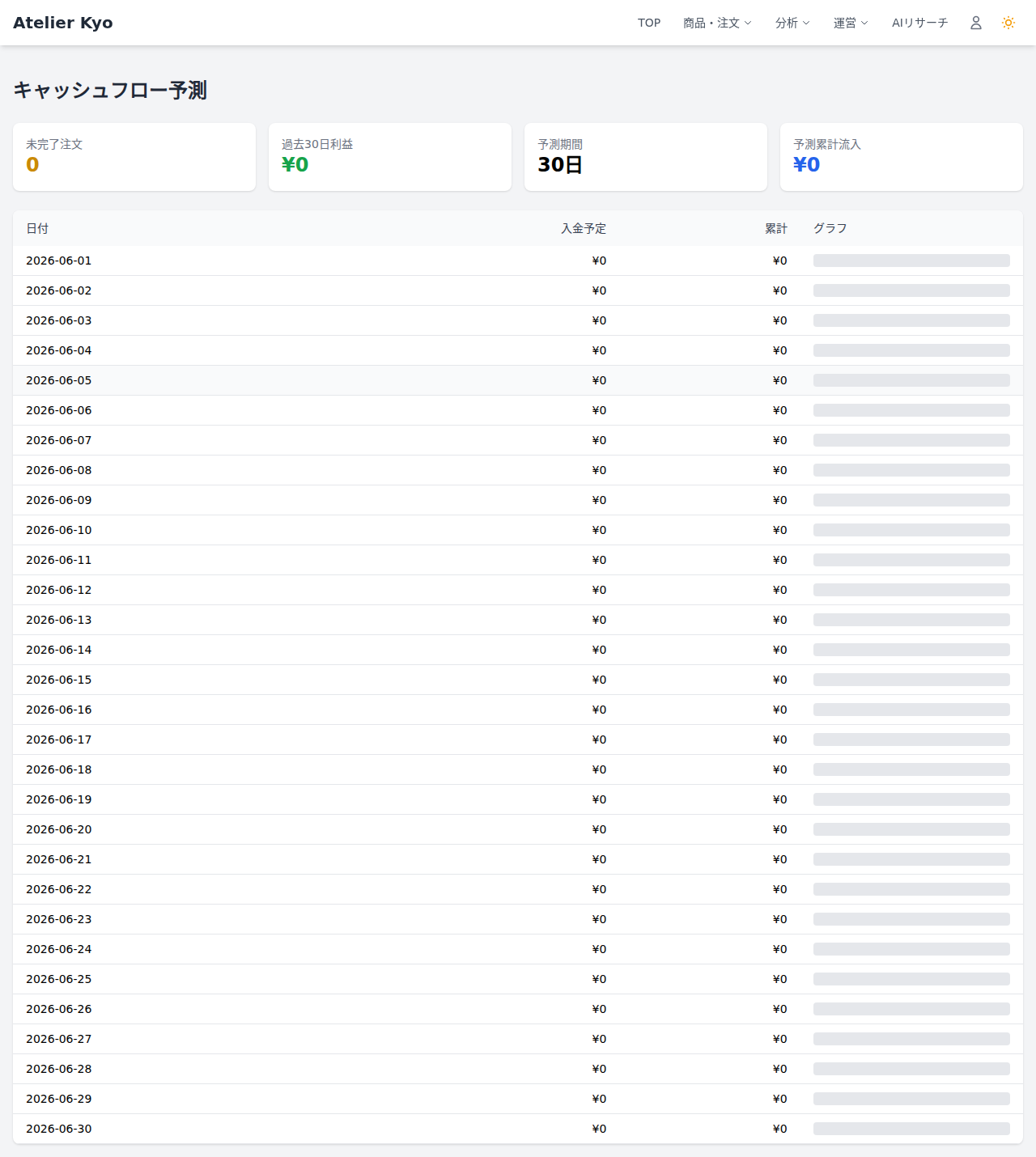This screenshot has height=1157, width=1036.
Task: Open the user account icon
Action: tap(976, 23)
